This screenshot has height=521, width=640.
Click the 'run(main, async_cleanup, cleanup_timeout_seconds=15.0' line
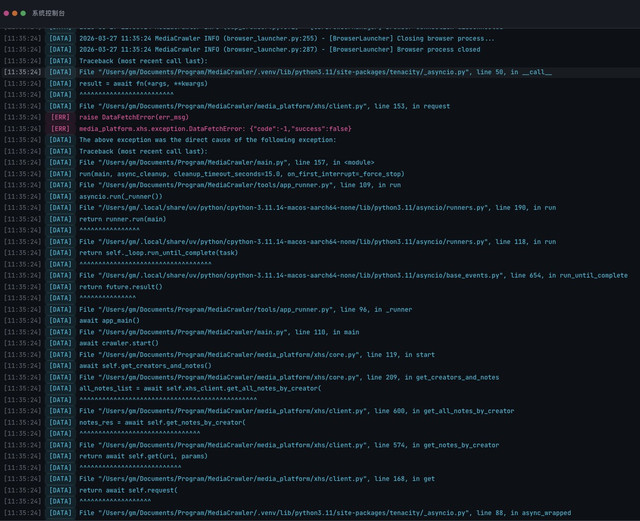242,174
